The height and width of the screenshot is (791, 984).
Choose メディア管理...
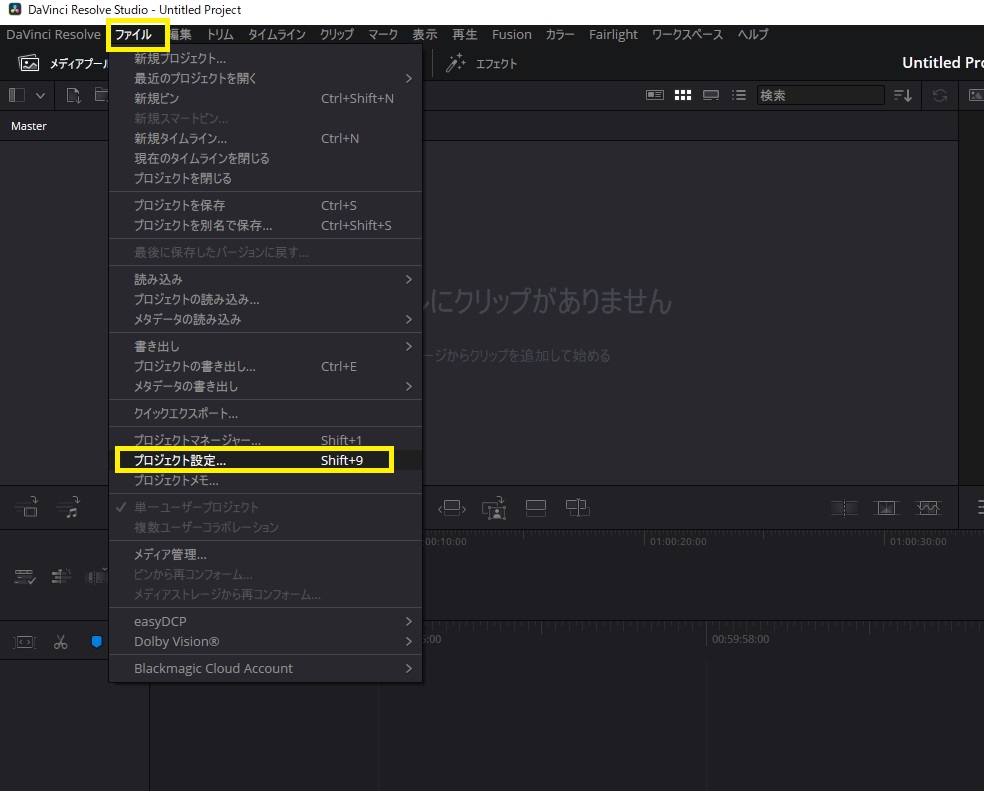coord(265,554)
